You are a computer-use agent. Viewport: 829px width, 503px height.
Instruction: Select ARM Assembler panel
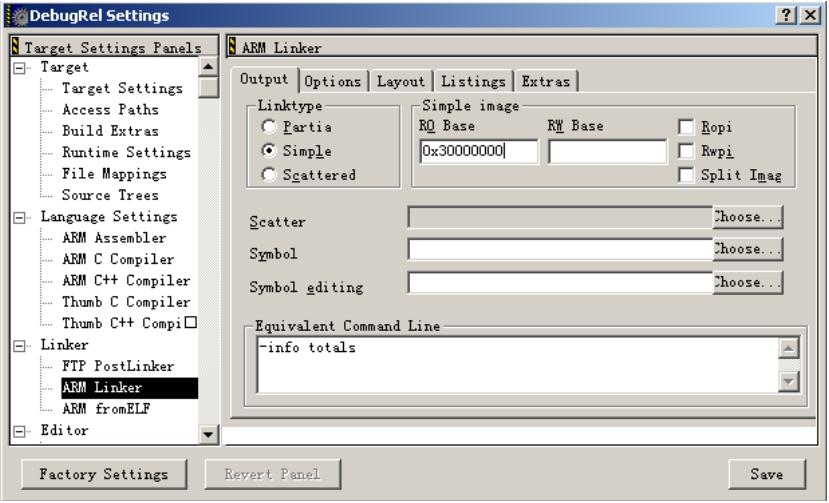[114, 238]
